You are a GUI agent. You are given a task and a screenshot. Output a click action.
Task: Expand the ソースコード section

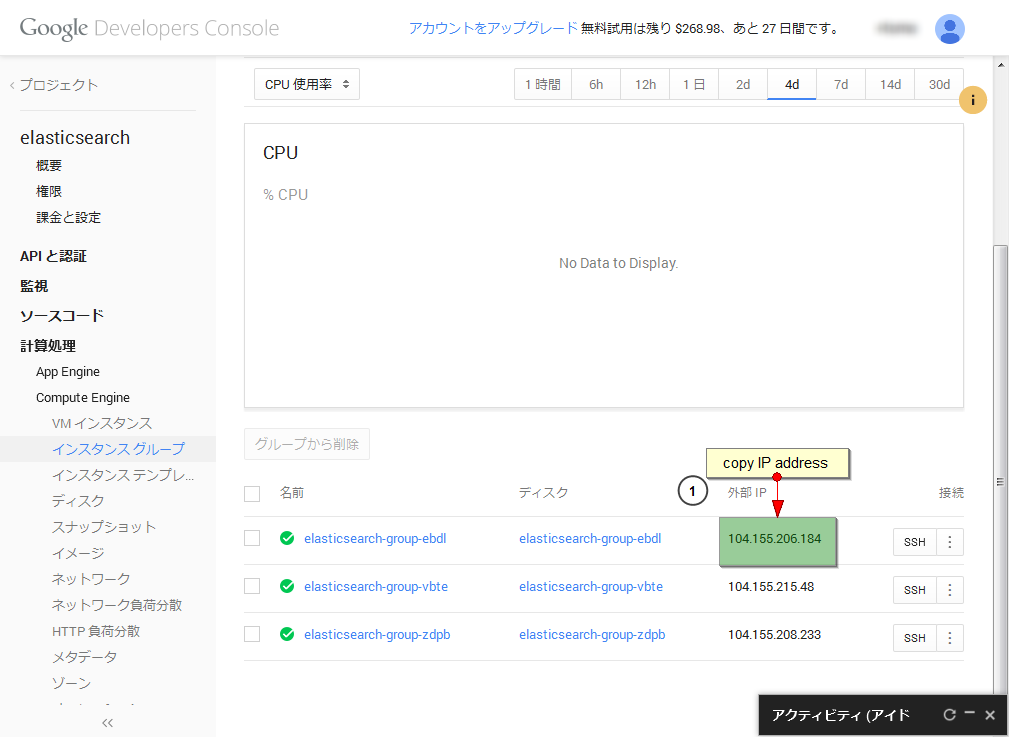point(62,315)
